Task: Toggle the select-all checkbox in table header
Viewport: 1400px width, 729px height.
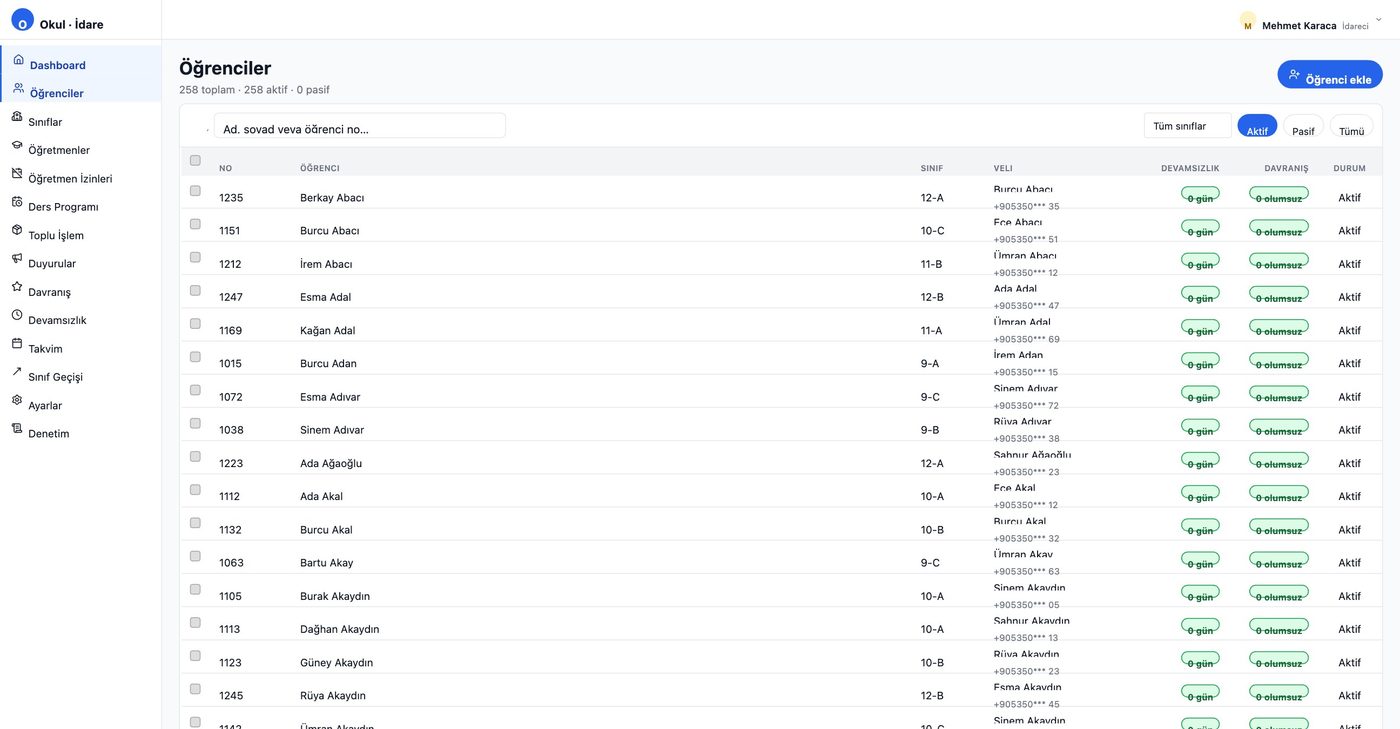Action: pos(195,160)
